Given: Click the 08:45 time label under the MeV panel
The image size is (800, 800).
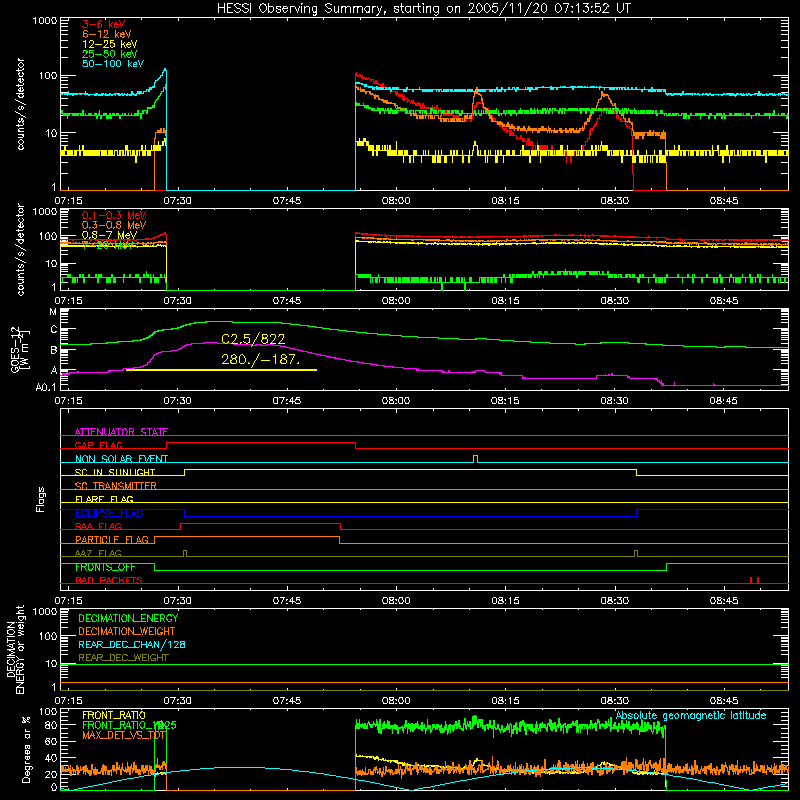Looking at the screenshot, I should click(x=723, y=301).
